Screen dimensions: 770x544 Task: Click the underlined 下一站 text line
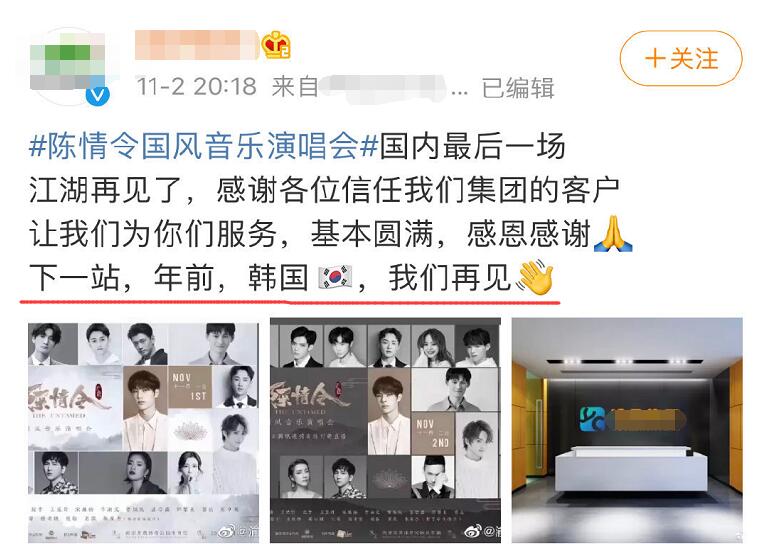291,277
